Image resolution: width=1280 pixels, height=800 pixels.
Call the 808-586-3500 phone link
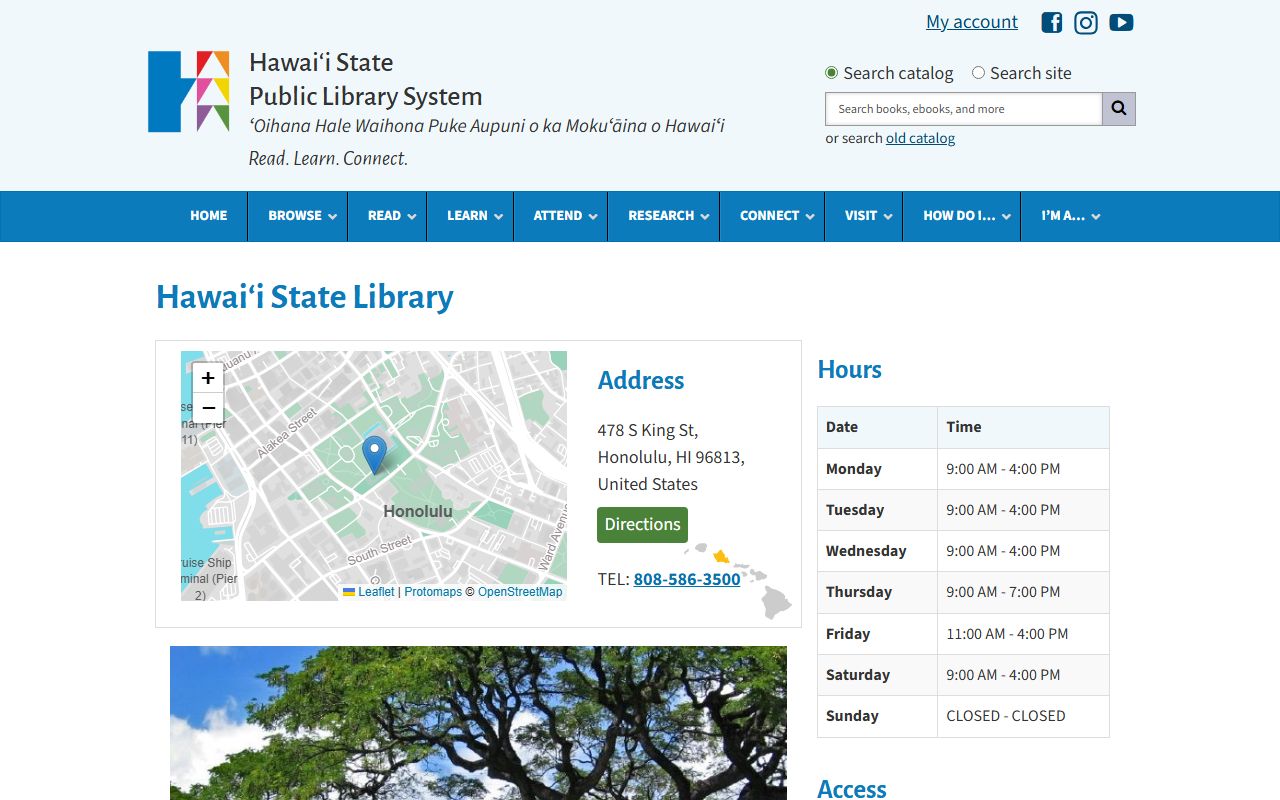[687, 579]
